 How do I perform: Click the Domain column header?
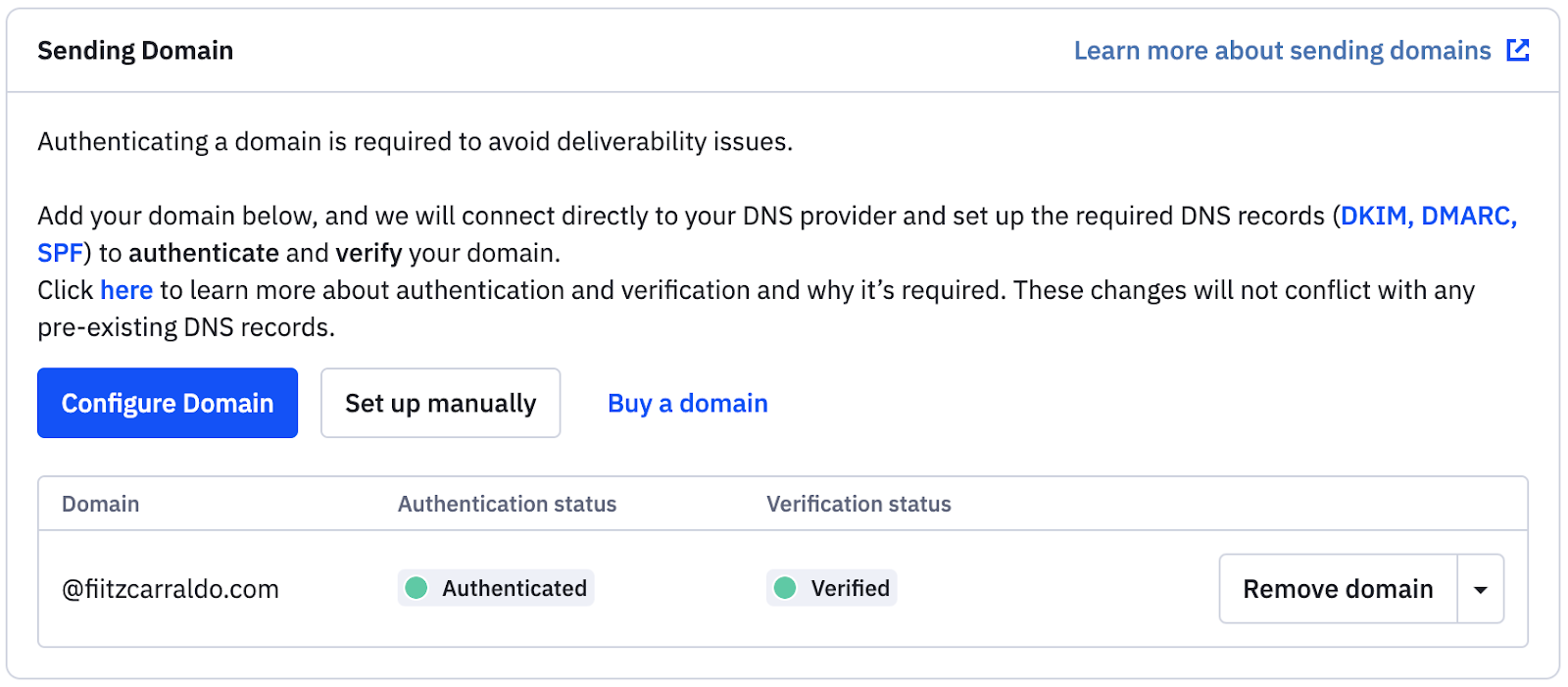pyautogui.click(x=100, y=504)
